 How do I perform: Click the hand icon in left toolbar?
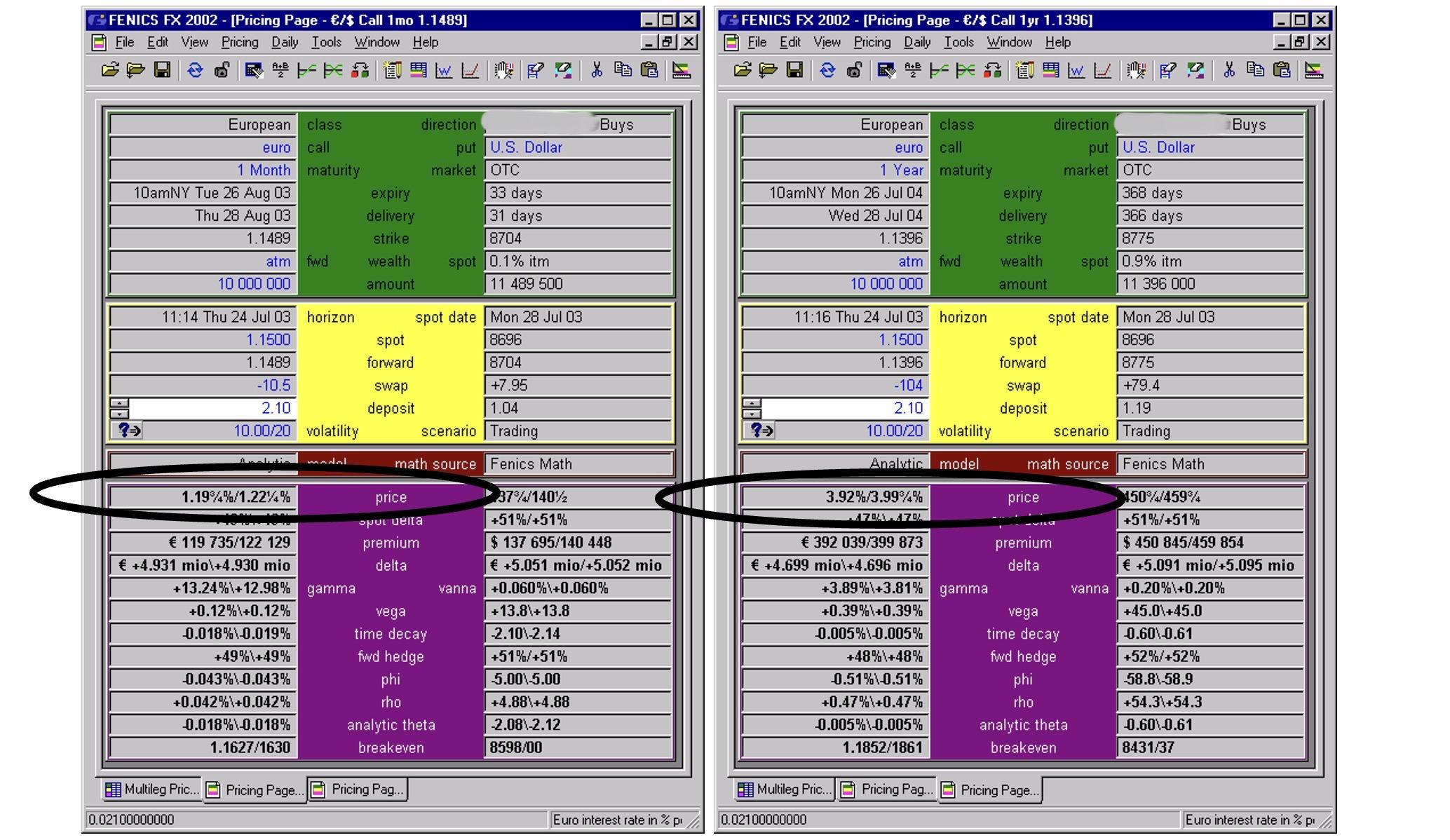click(x=503, y=69)
